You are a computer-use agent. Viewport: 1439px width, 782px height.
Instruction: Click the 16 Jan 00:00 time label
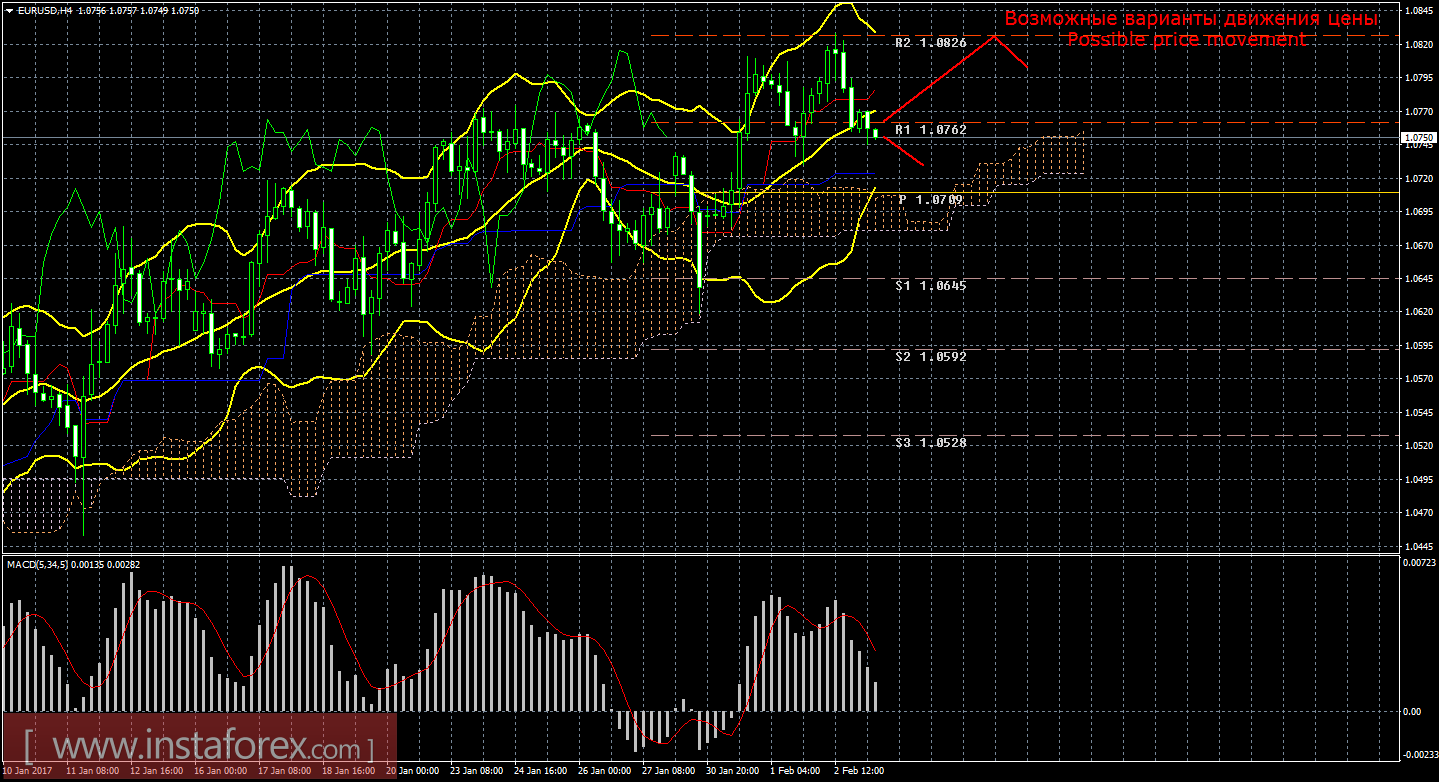coord(220,772)
